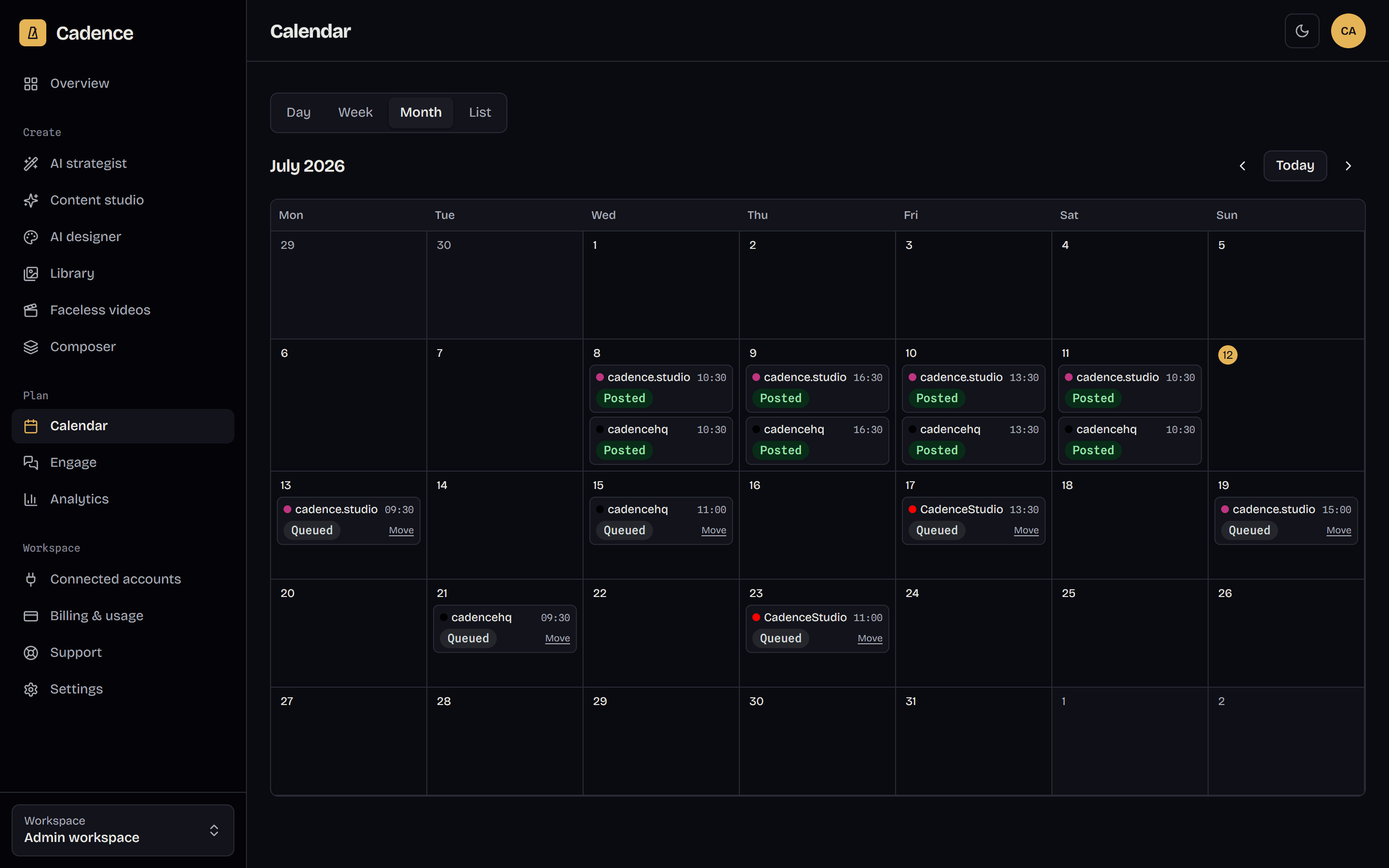This screenshot has height=868, width=1389.
Task: Move the July 21 cadencehq post
Action: [x=558, y=638]
